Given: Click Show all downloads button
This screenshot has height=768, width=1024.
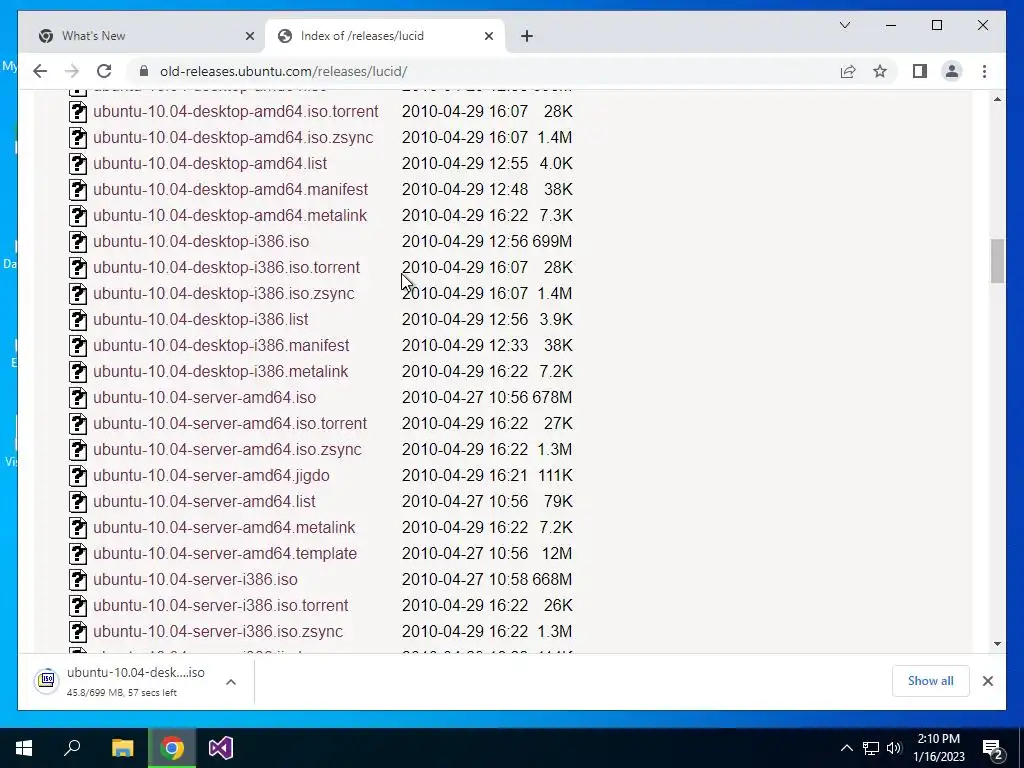Looking at the screenshot, I should [931, 681].
